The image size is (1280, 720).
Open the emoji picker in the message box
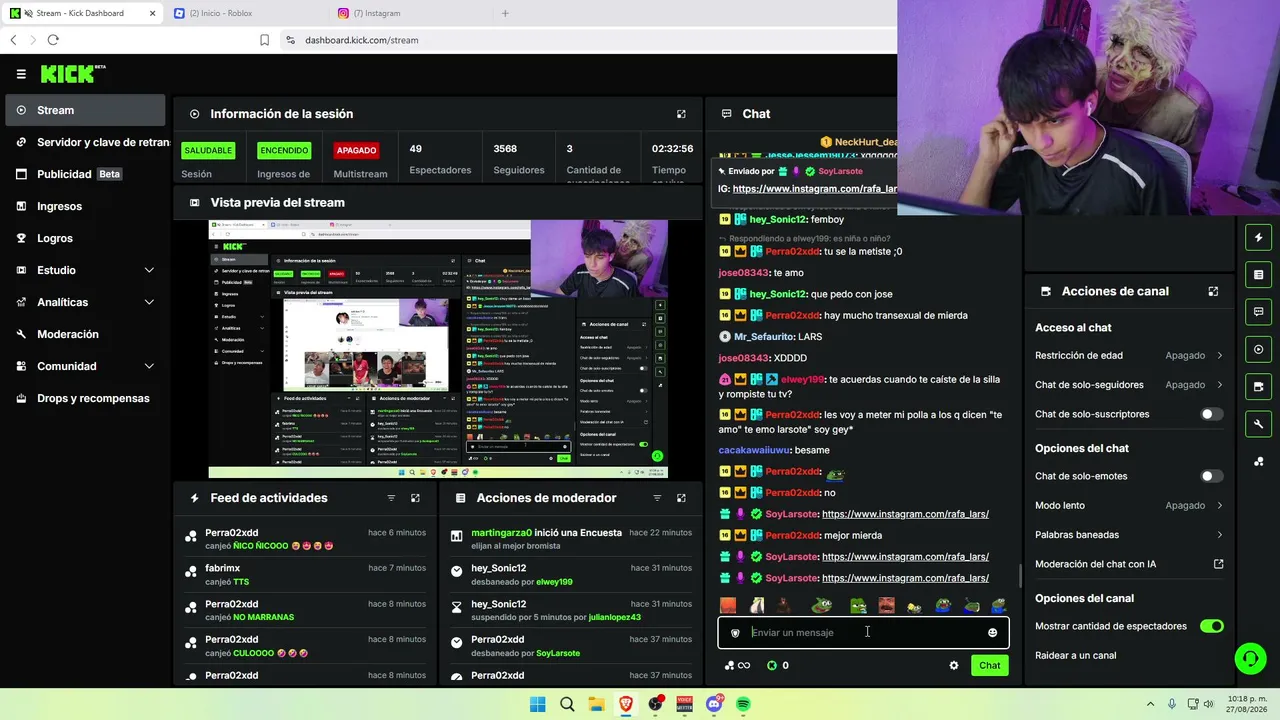point(992,632)
